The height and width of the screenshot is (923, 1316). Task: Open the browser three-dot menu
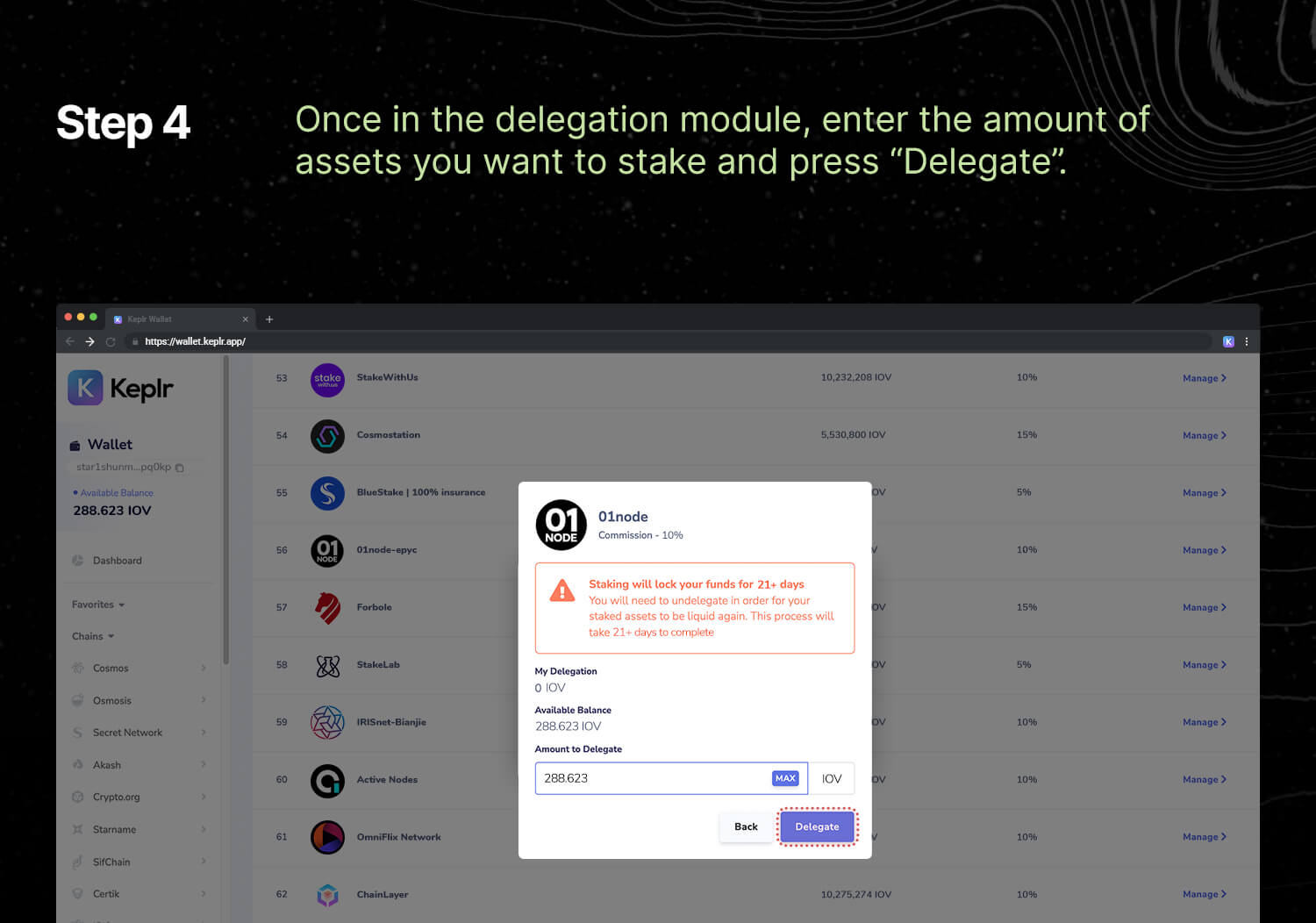click(x=1247, y=341)
